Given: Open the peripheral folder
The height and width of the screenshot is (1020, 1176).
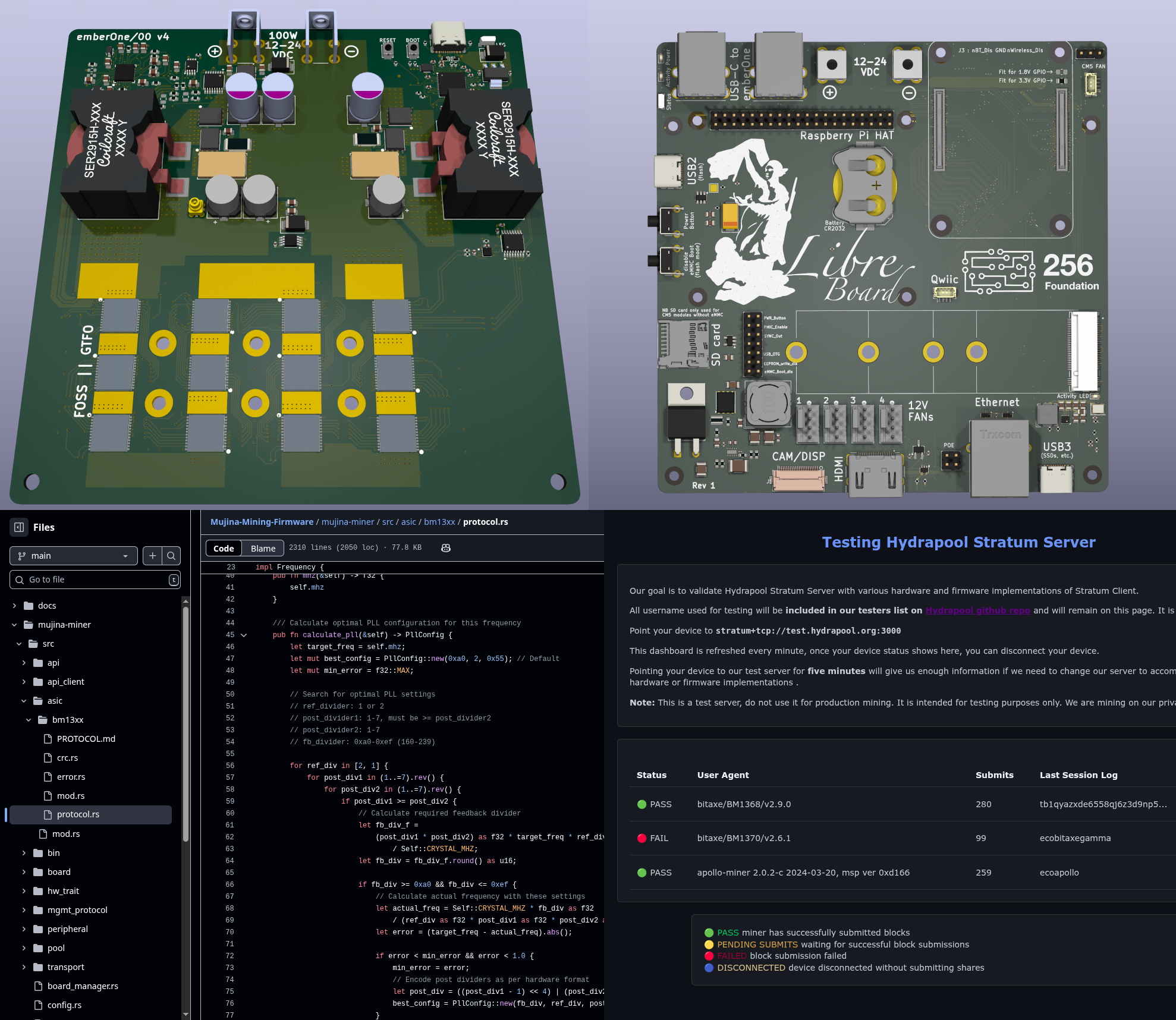Looking at the screenshot, I should [x=67, y=929].
